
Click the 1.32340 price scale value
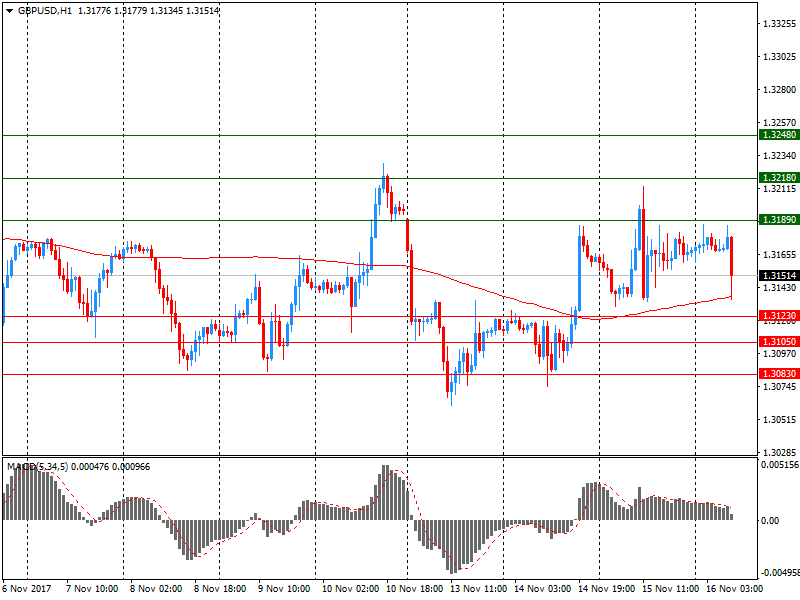tap(779, 156)
